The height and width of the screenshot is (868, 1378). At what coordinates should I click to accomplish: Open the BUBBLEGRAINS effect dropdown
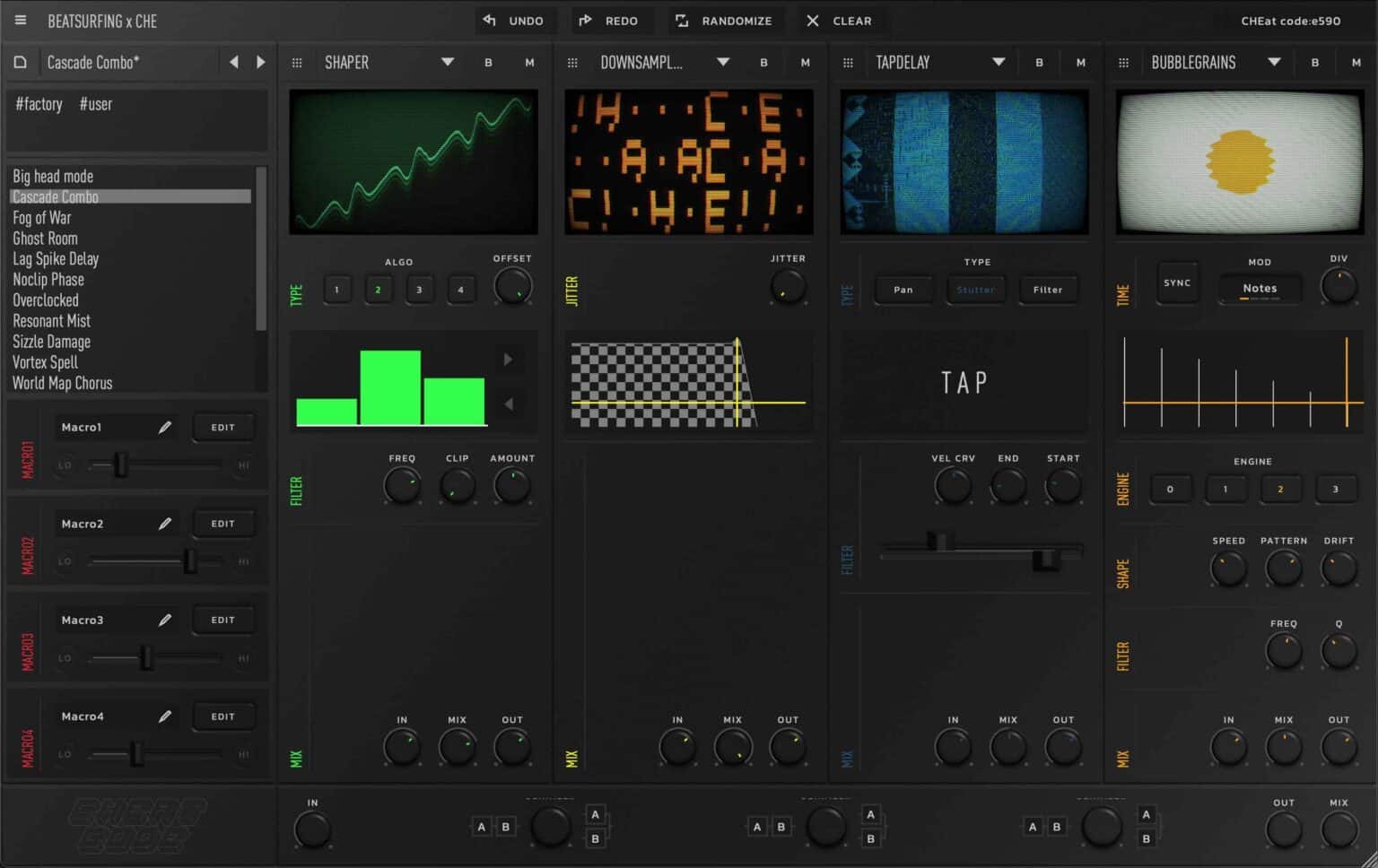coord(1273,62)
